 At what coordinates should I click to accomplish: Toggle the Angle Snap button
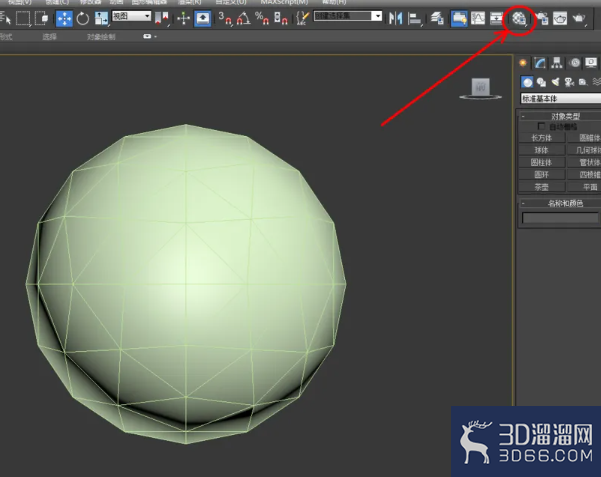coord(243,18)
